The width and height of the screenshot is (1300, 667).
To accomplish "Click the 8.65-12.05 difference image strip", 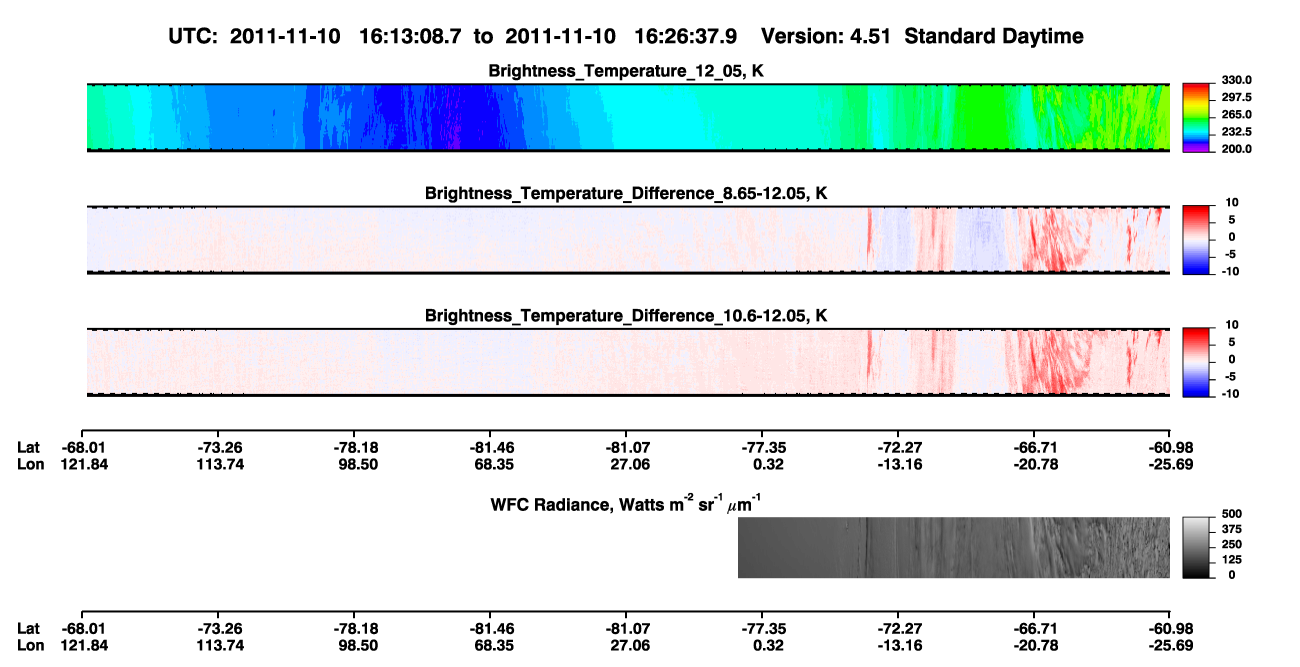I will pos(628,240).
